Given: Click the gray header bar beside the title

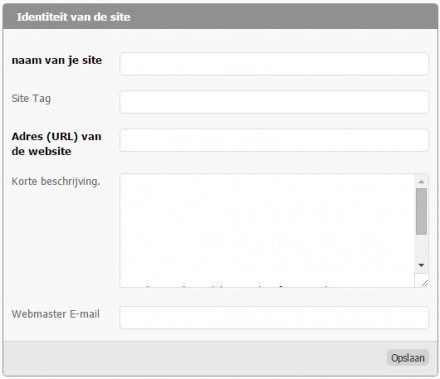Looking at the screenshot, I should point(283,17).
